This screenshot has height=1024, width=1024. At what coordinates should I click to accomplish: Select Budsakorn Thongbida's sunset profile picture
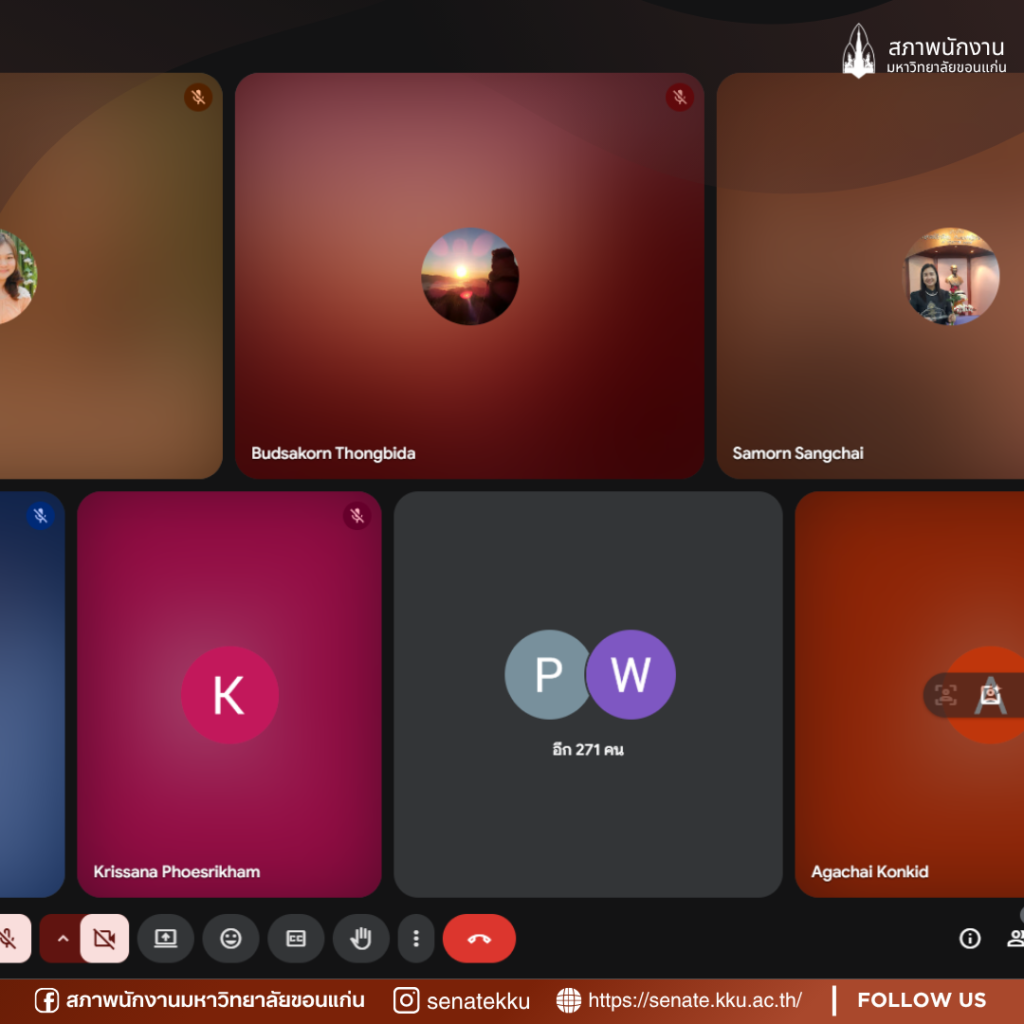(x=470, y=276)
